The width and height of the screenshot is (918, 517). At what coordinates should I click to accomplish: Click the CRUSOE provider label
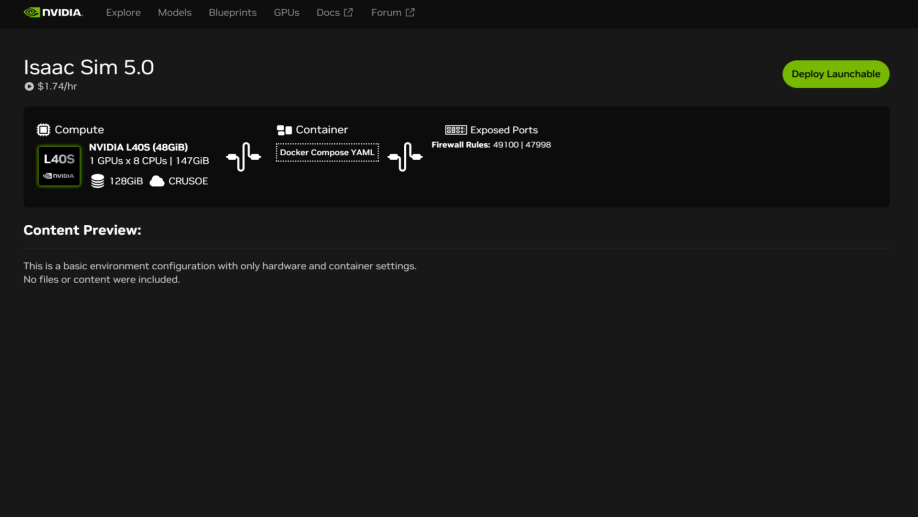click(188, 181)
